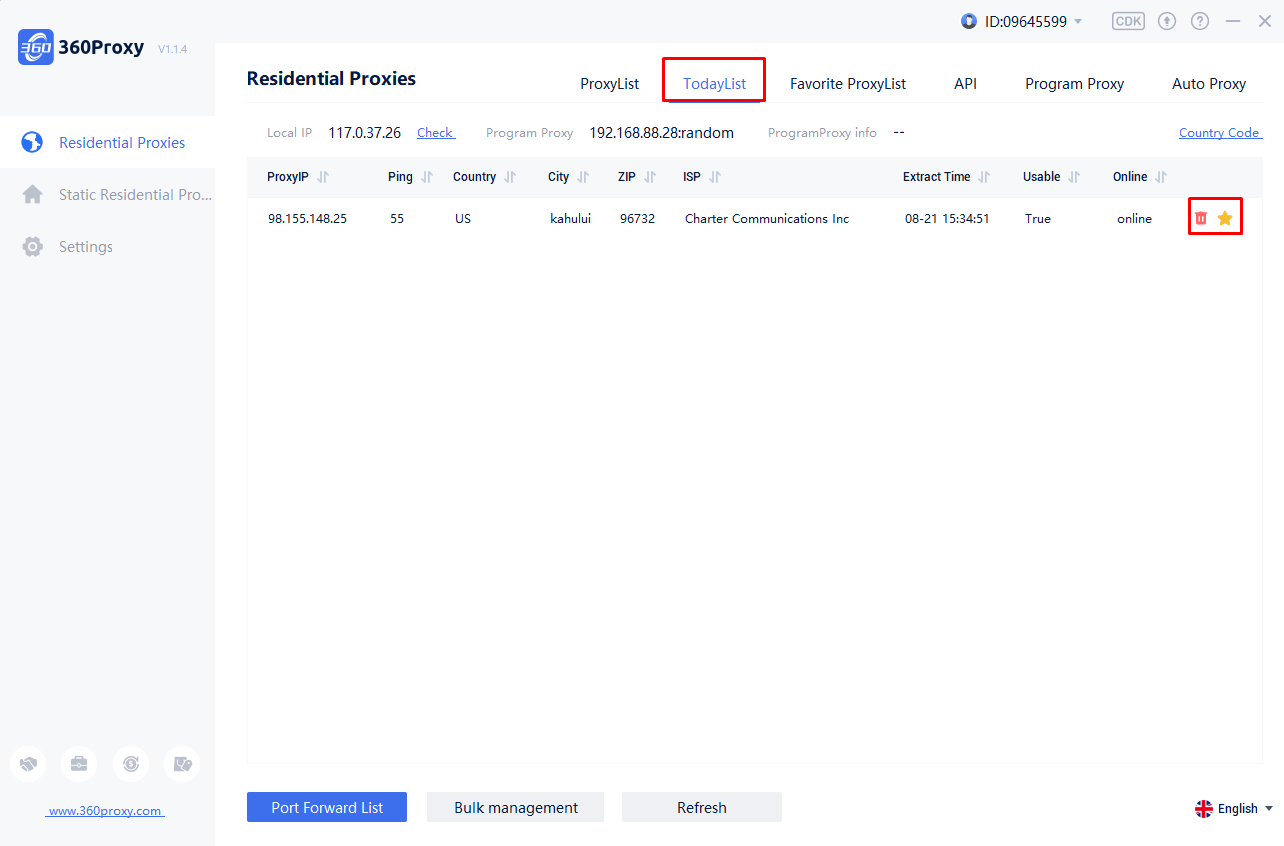The height and width of the screenshot is (846, 1284).
Task: Click the ping value 55
Action: (397, 218)
